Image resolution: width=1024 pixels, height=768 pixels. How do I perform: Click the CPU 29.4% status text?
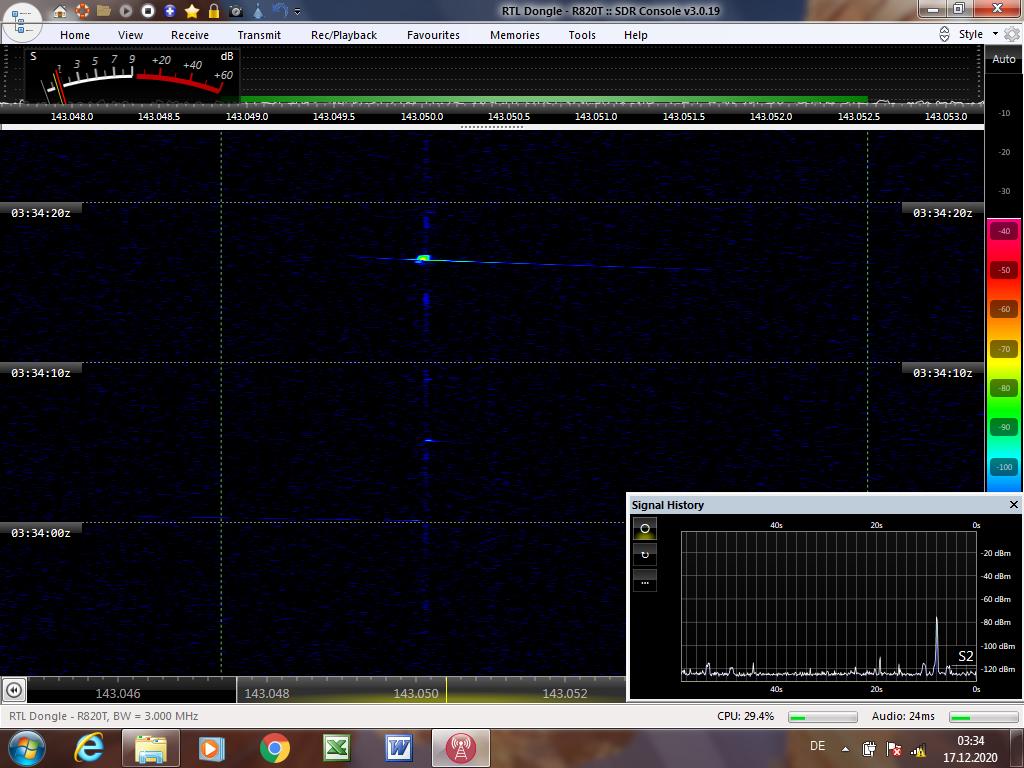(745, 716)
